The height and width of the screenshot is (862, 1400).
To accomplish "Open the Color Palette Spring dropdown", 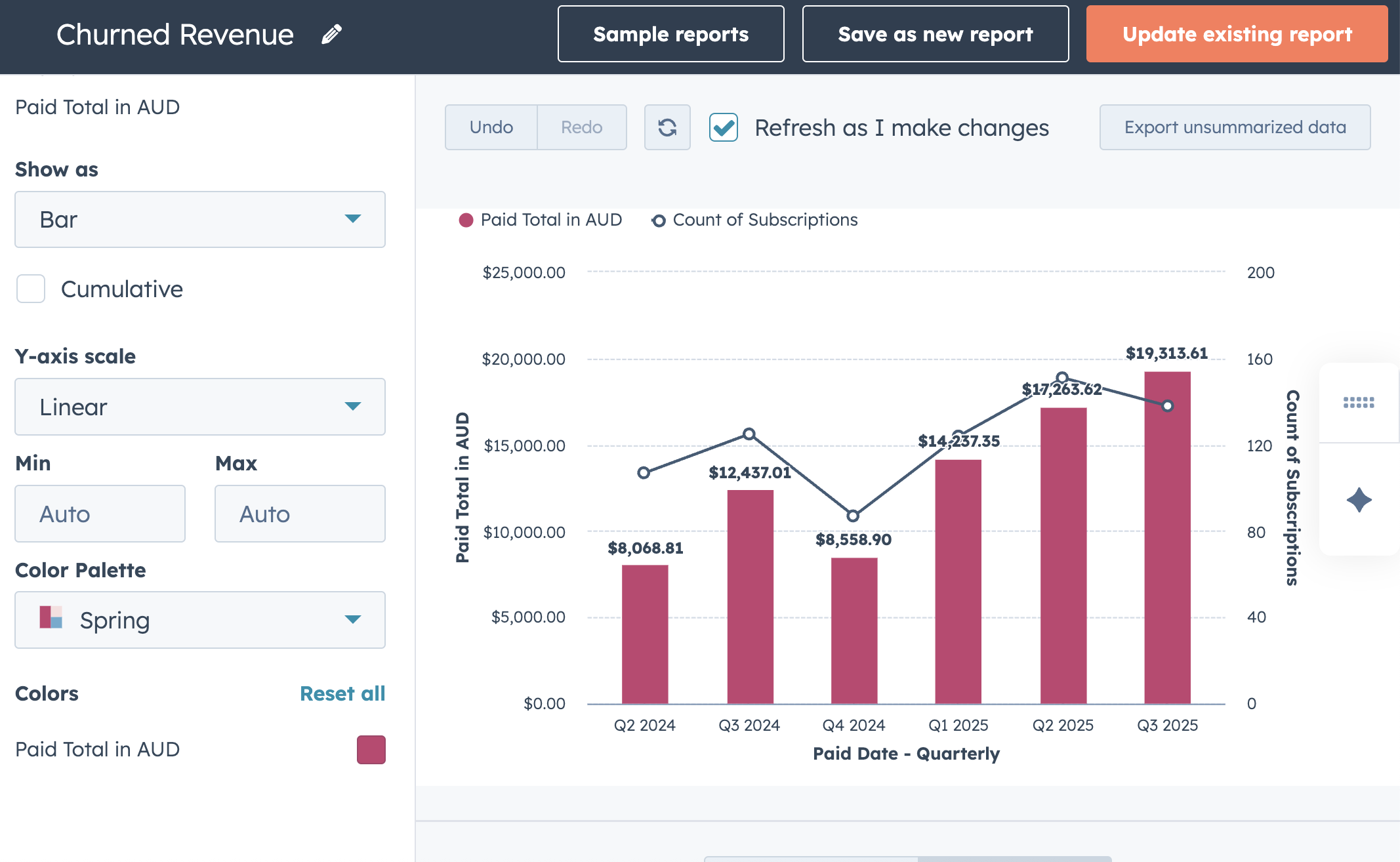I will pos(199,620).
